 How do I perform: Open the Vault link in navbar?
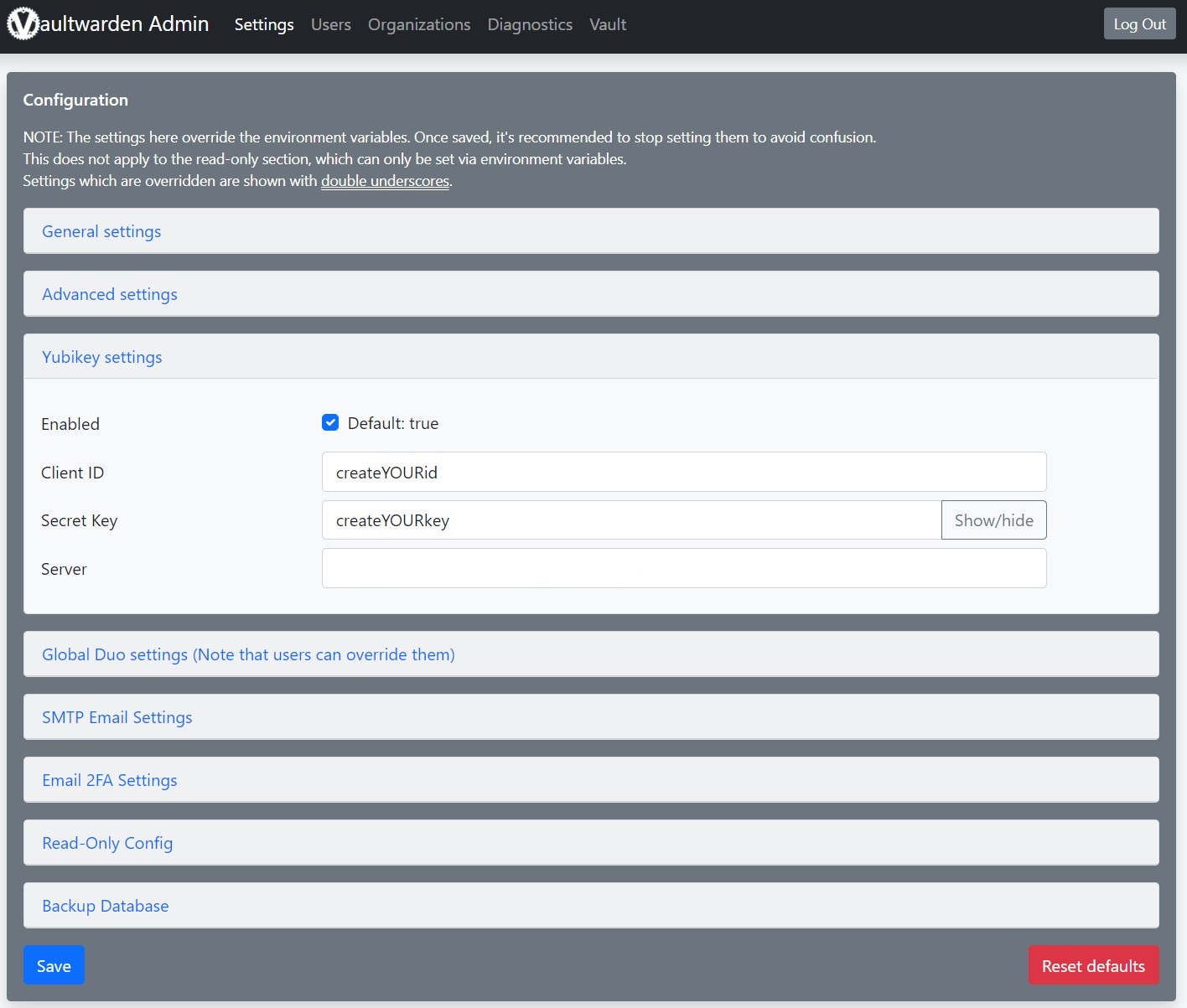(x=608, y=24)
